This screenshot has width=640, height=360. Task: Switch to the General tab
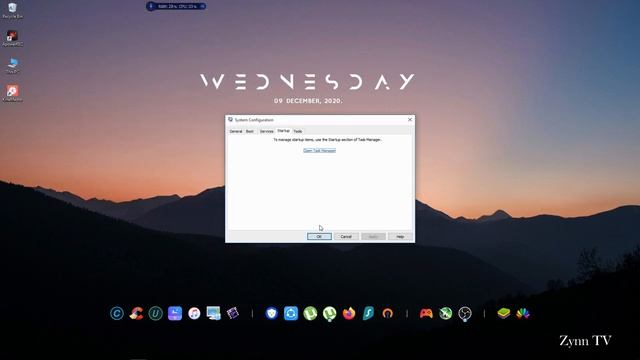pyautogui.click(x=236, y=131)
